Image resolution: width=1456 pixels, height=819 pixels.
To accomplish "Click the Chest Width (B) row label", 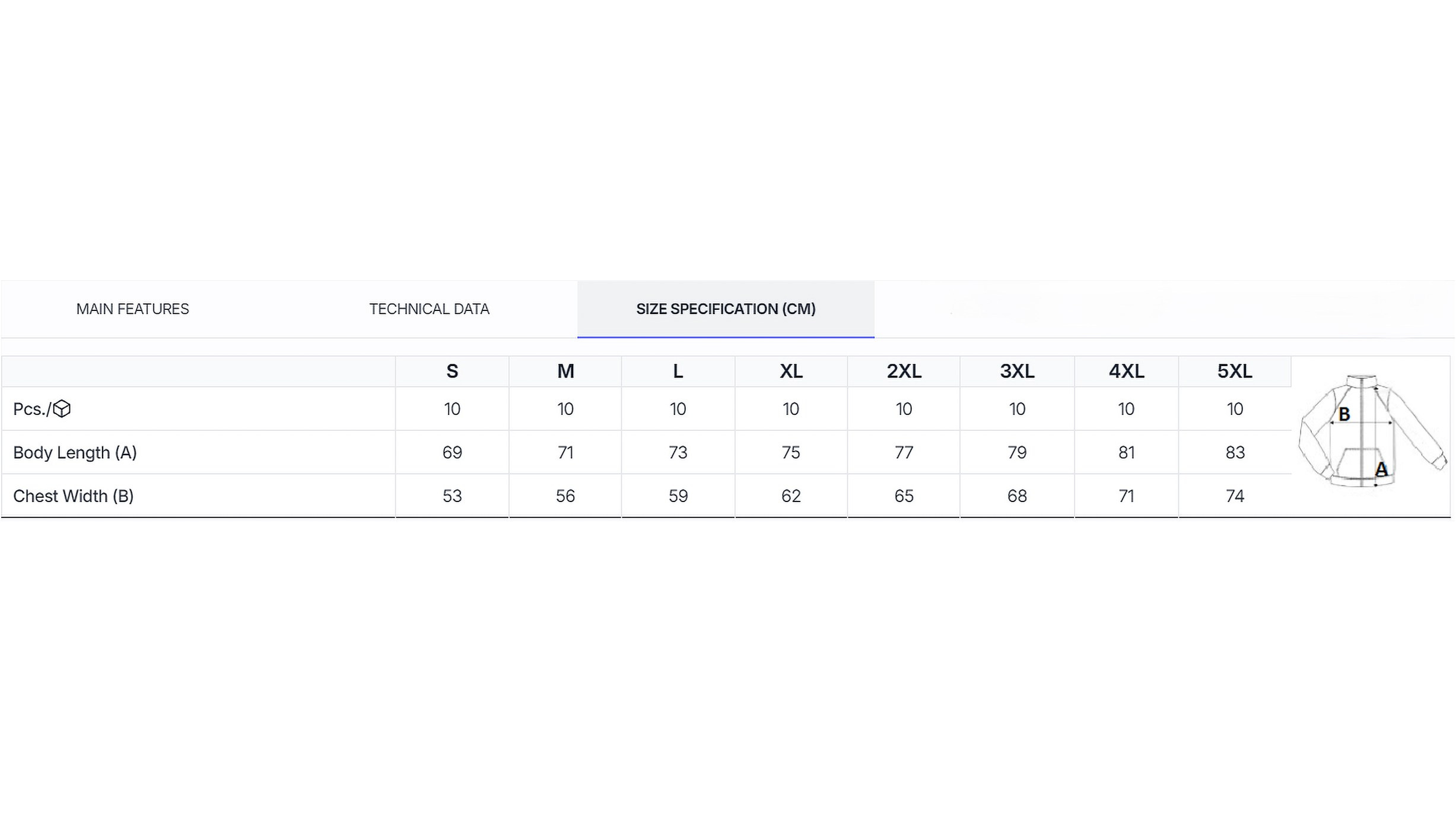I will click(x=73, y=496).
